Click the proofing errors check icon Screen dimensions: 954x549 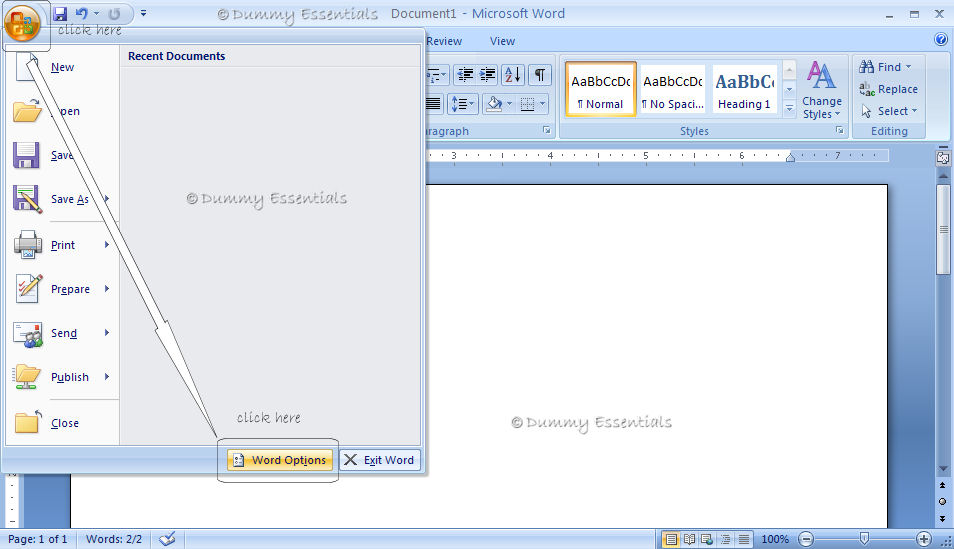[x=167, y=539]
